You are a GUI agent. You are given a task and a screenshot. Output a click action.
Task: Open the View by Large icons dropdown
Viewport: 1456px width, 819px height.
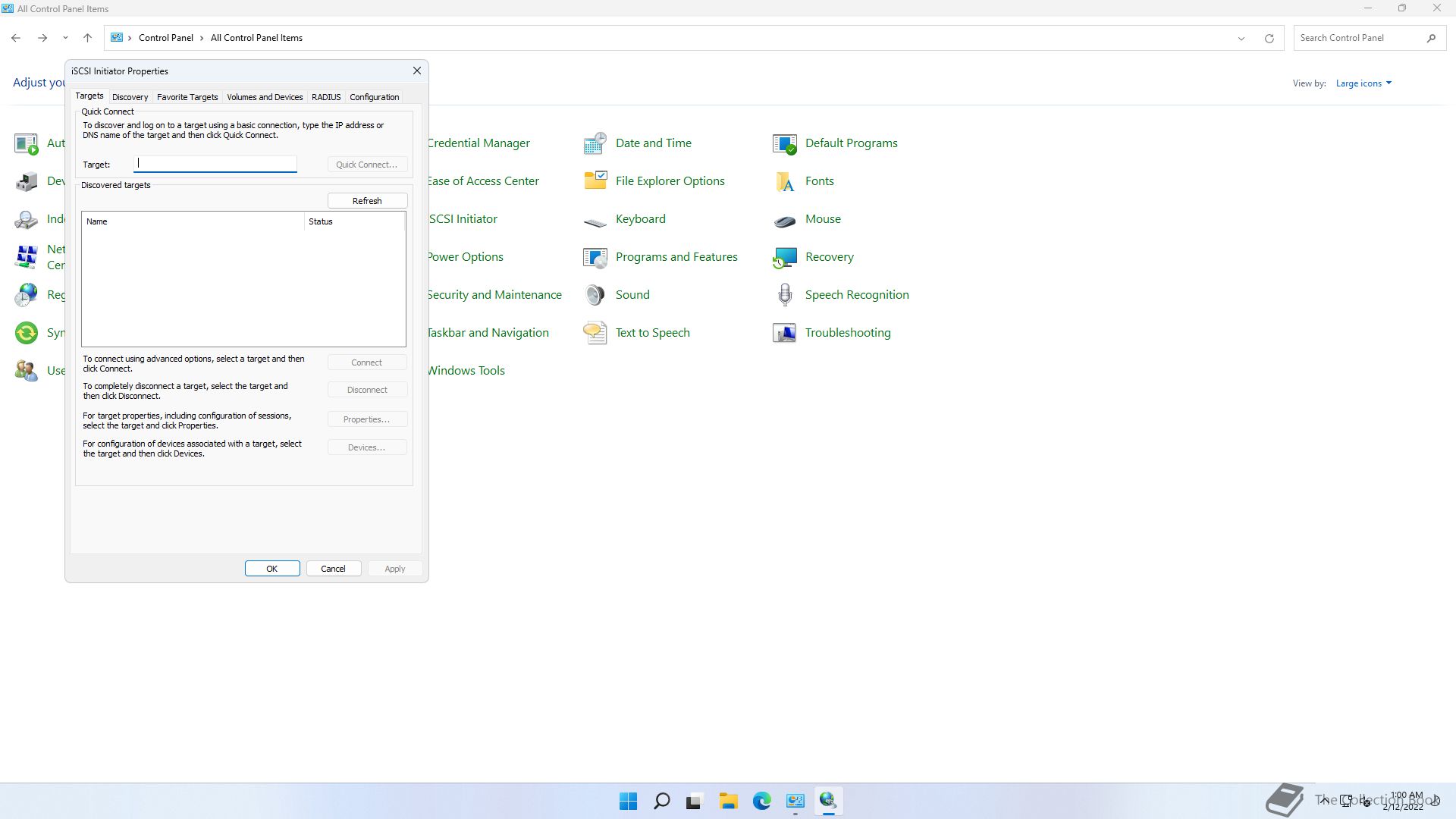pos(1363,83)
